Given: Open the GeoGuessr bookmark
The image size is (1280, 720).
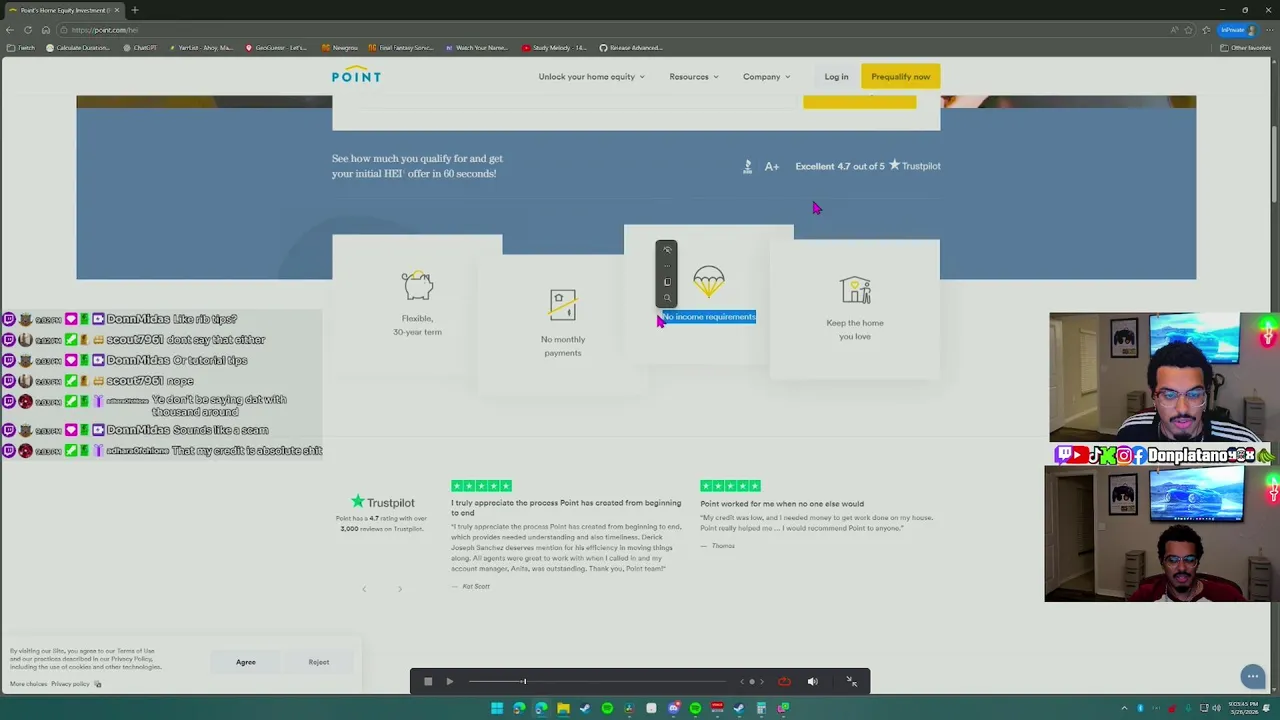Looking at the screenshot, I should [275, 48].
